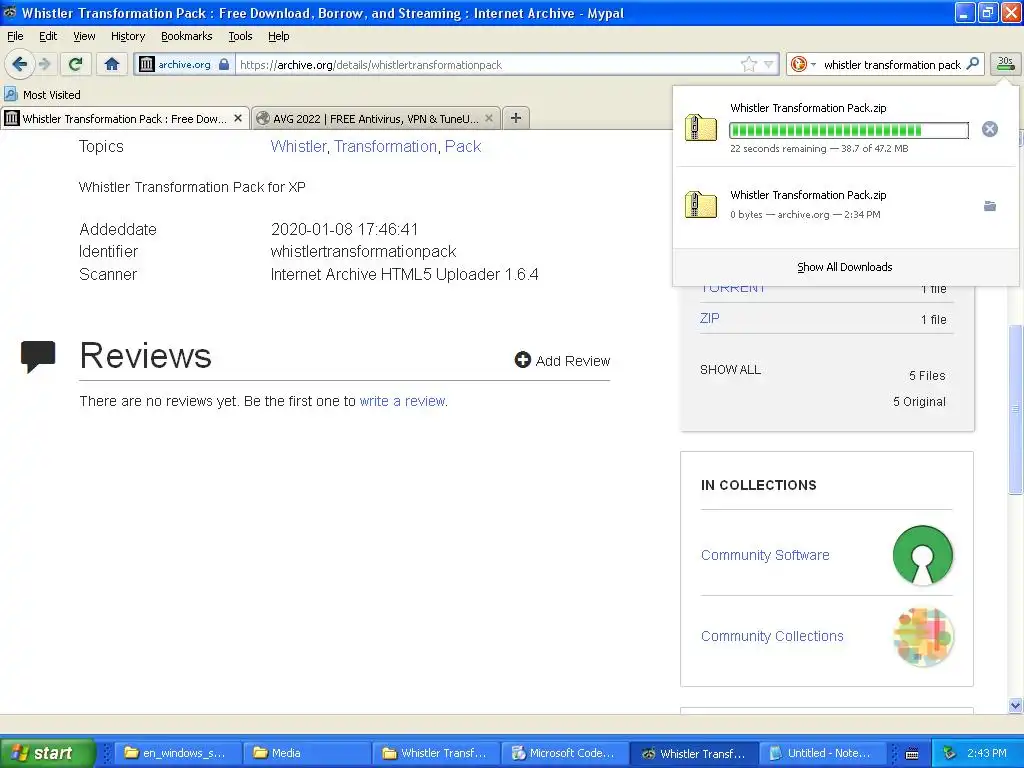Viewport: 1024px width, 768px height.
Task: Click the search box with whistler text
Action: [x=891, y=64]
